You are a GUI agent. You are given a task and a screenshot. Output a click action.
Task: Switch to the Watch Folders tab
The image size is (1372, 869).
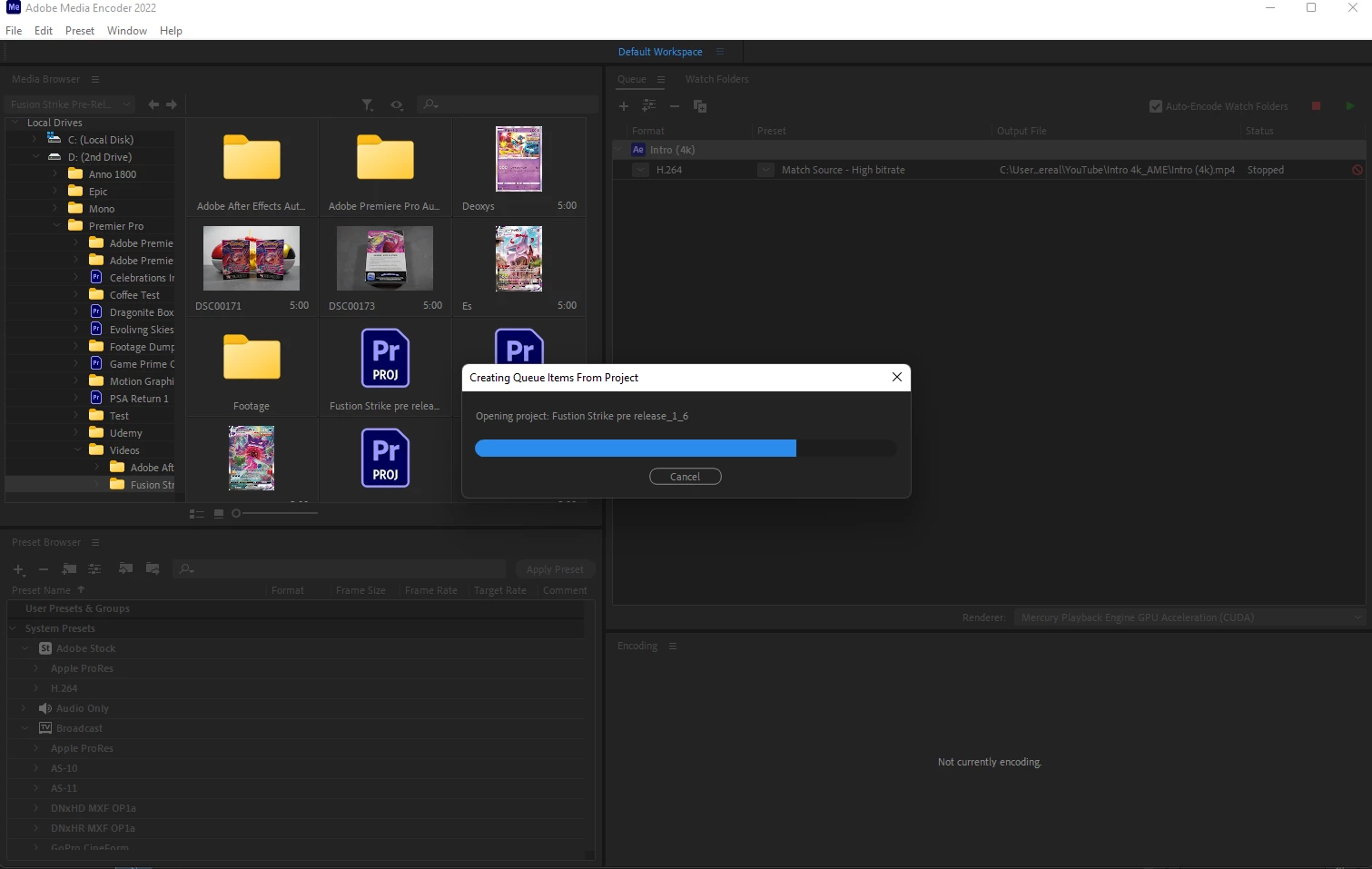coord(716,79)
